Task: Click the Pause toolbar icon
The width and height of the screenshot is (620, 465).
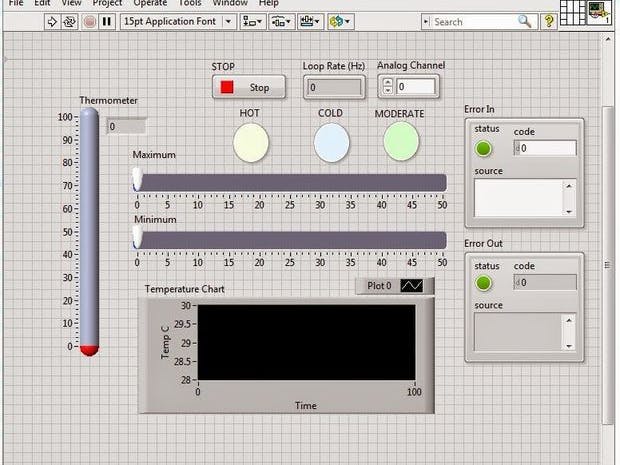Action: 106,21
